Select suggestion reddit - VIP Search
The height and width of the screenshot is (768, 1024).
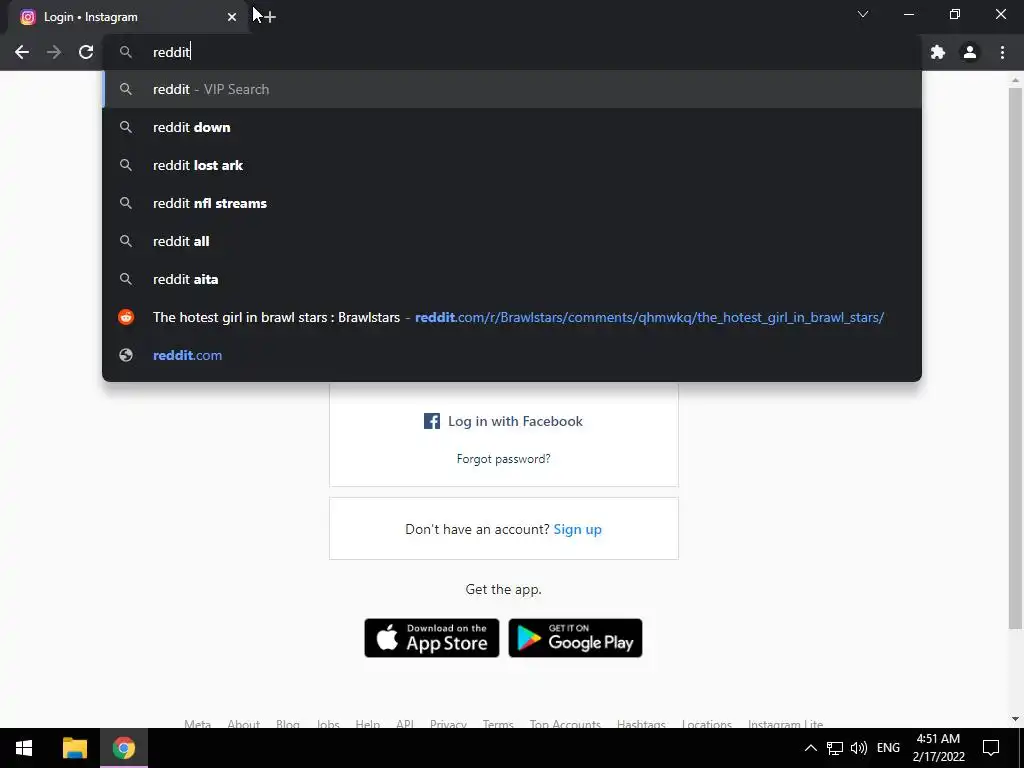512,89
